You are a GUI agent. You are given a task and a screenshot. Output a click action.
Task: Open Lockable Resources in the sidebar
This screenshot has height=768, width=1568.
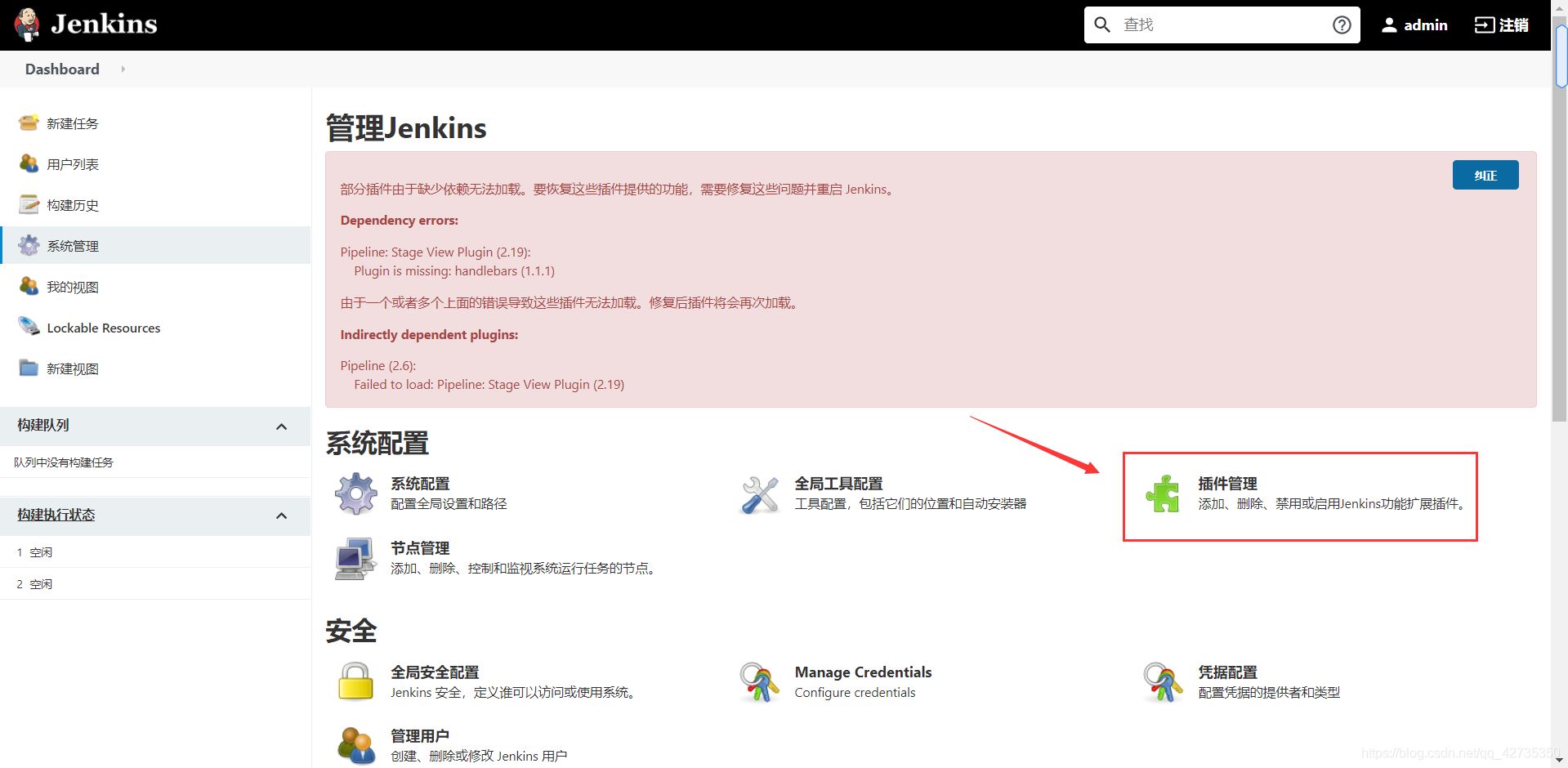point(104,328)
